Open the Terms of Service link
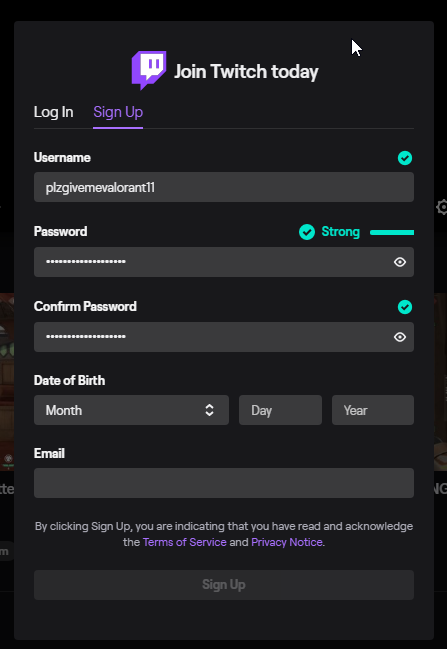This screenshot has height=649, width=447. pos(185,542)
